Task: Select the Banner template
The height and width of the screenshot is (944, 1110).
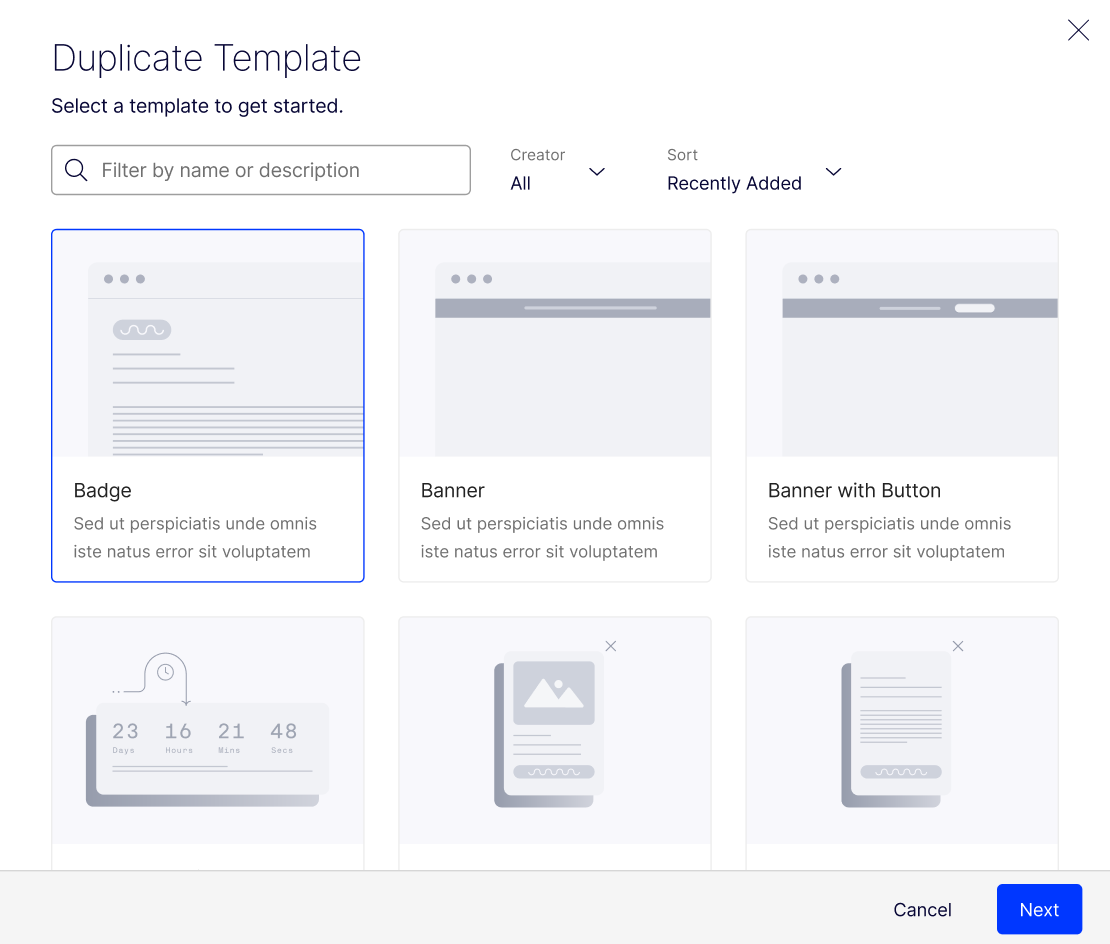Action: (x=555, y=405)
